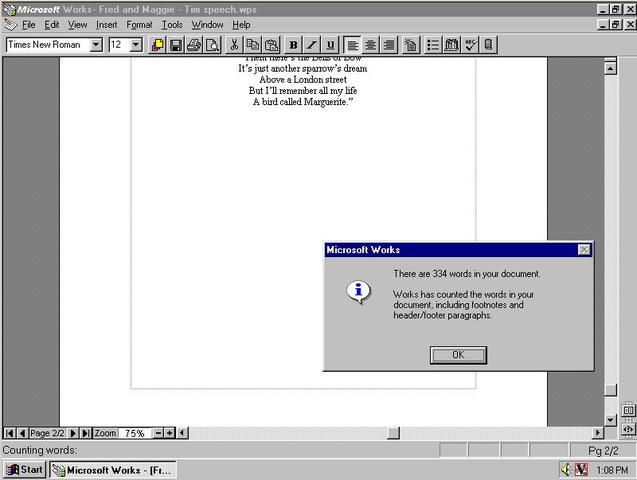The width and height of the screenshot is (637, 480).
Task: Select the Microsoft Works taskbar button
Action: coord(113,470)
